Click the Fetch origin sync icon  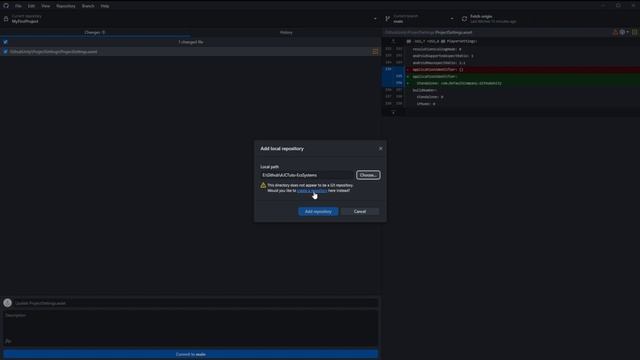(464, 19)
